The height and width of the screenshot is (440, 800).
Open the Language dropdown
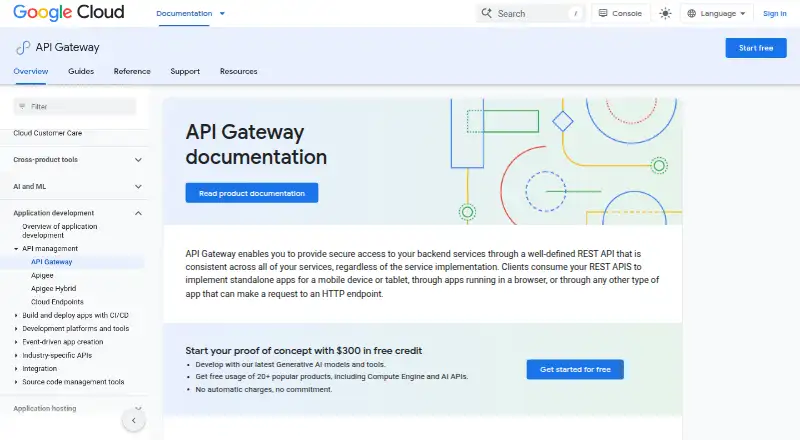pos(716,13)
